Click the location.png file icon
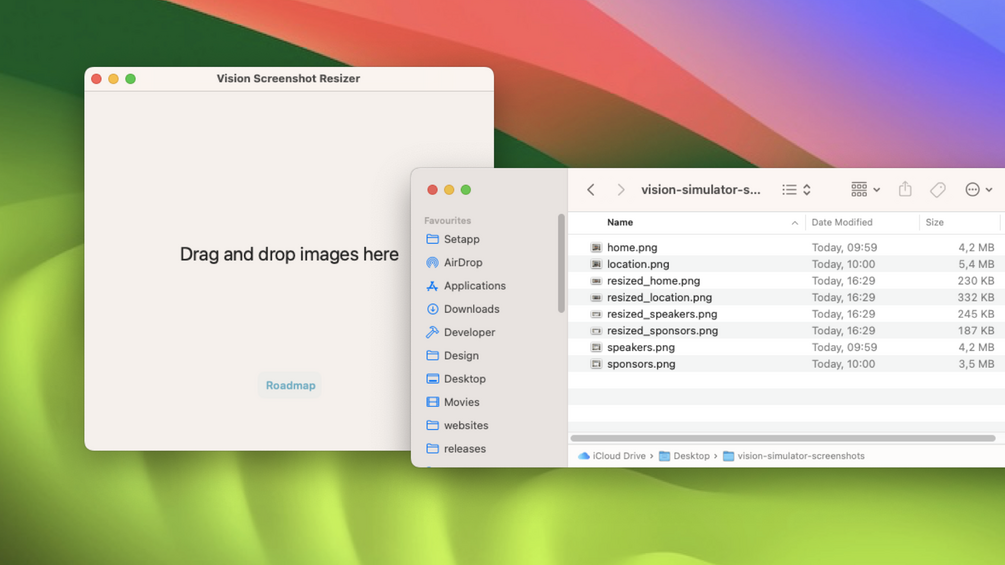This screenshot has width=1005, height=565. pos(596,264)
